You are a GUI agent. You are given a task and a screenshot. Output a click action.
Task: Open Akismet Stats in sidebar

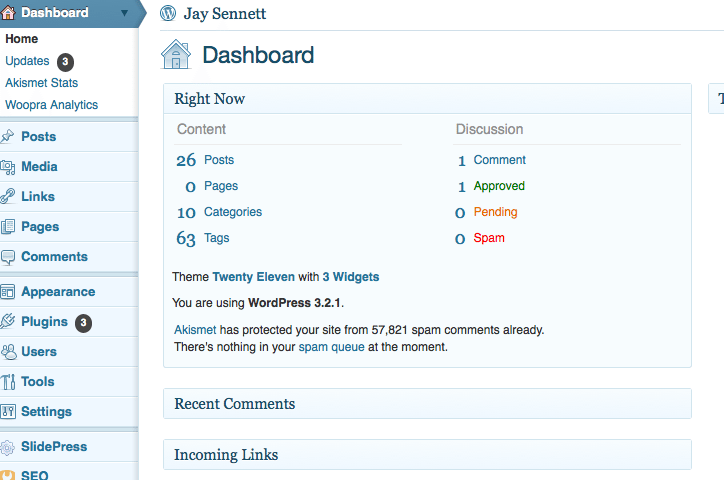[x=42, y=83]
